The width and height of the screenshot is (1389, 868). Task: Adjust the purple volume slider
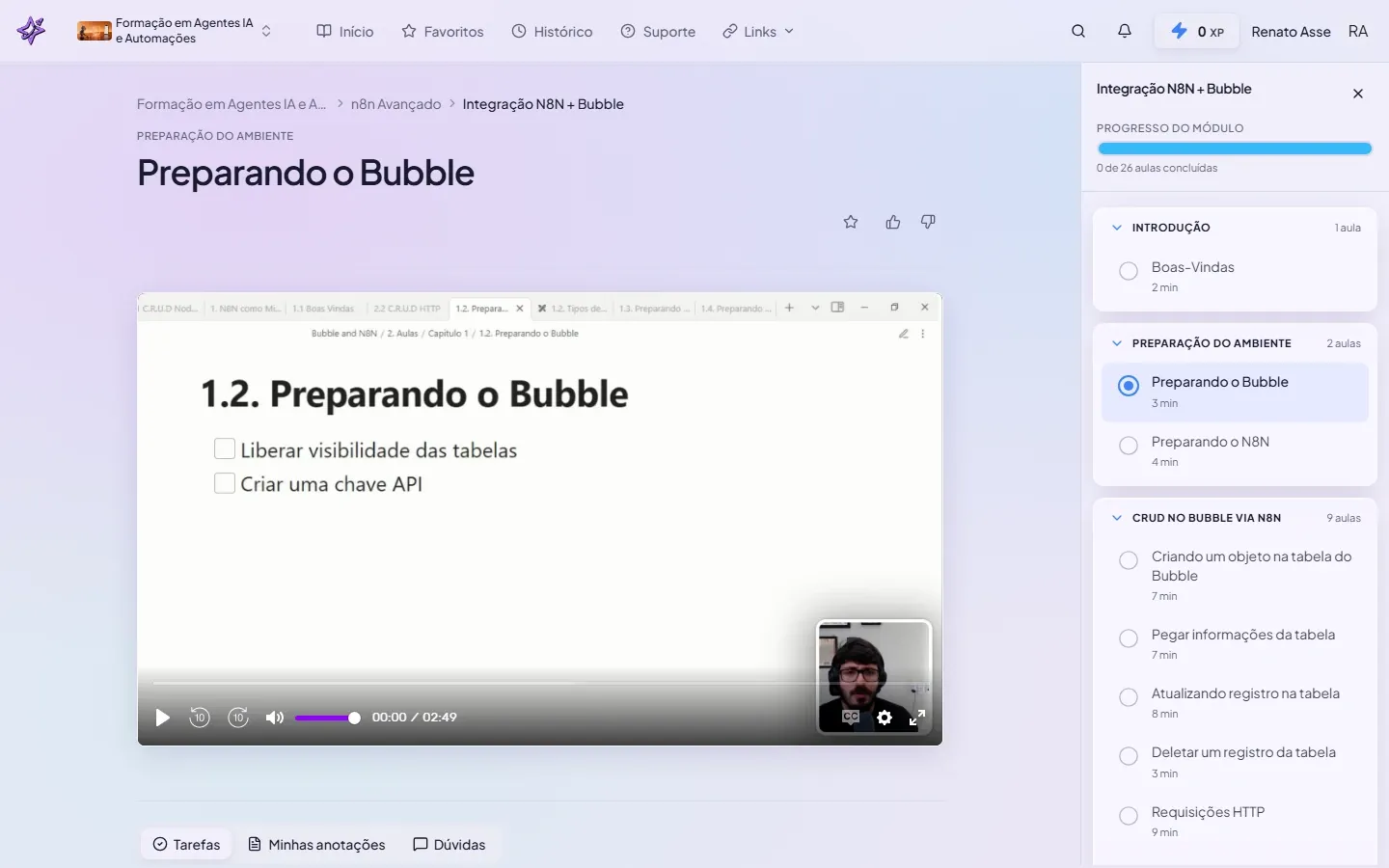pos(327,718)
